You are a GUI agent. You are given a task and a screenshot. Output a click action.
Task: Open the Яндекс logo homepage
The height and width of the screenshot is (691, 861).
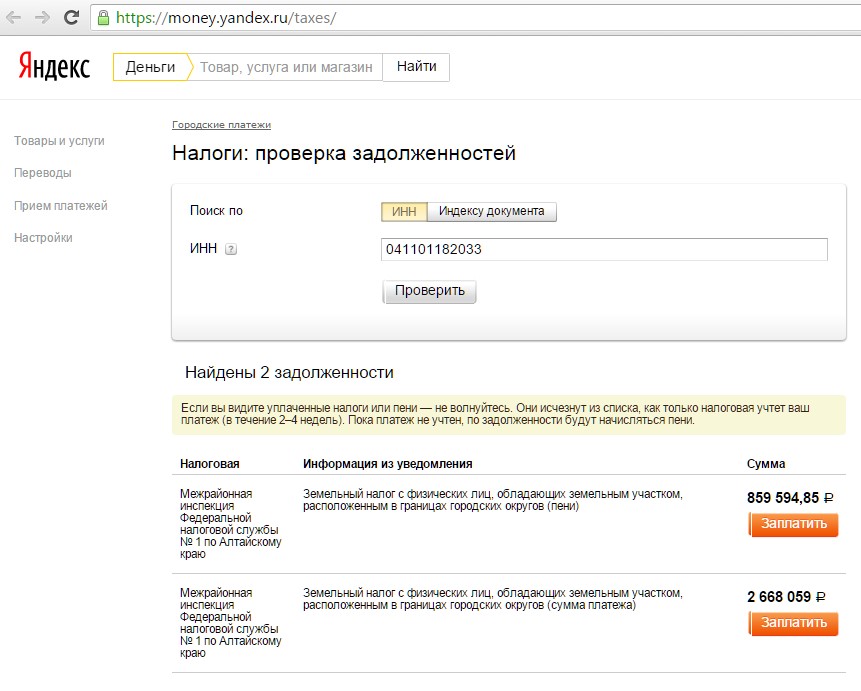(54, 67)
